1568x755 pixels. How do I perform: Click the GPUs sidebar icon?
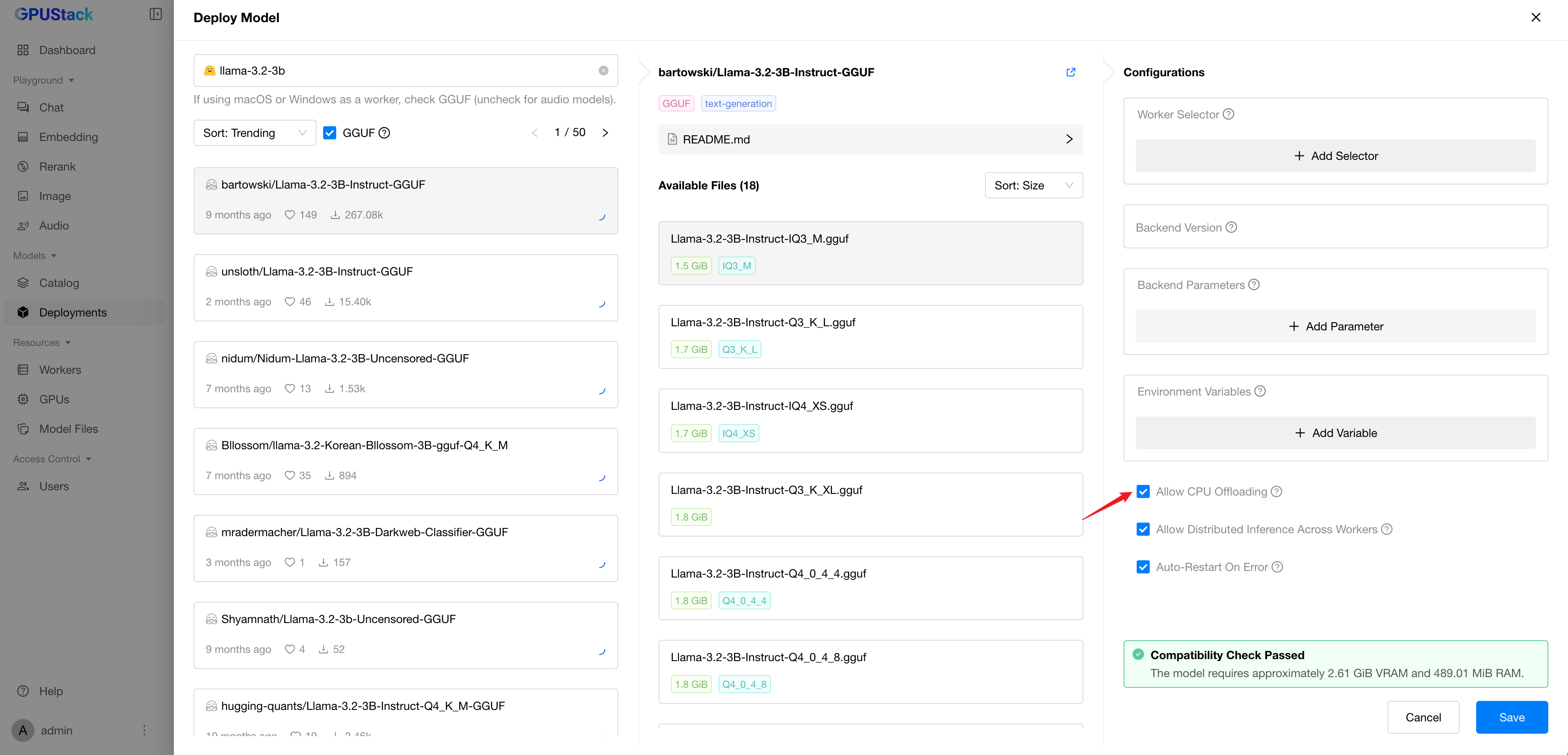pos(23,399)
